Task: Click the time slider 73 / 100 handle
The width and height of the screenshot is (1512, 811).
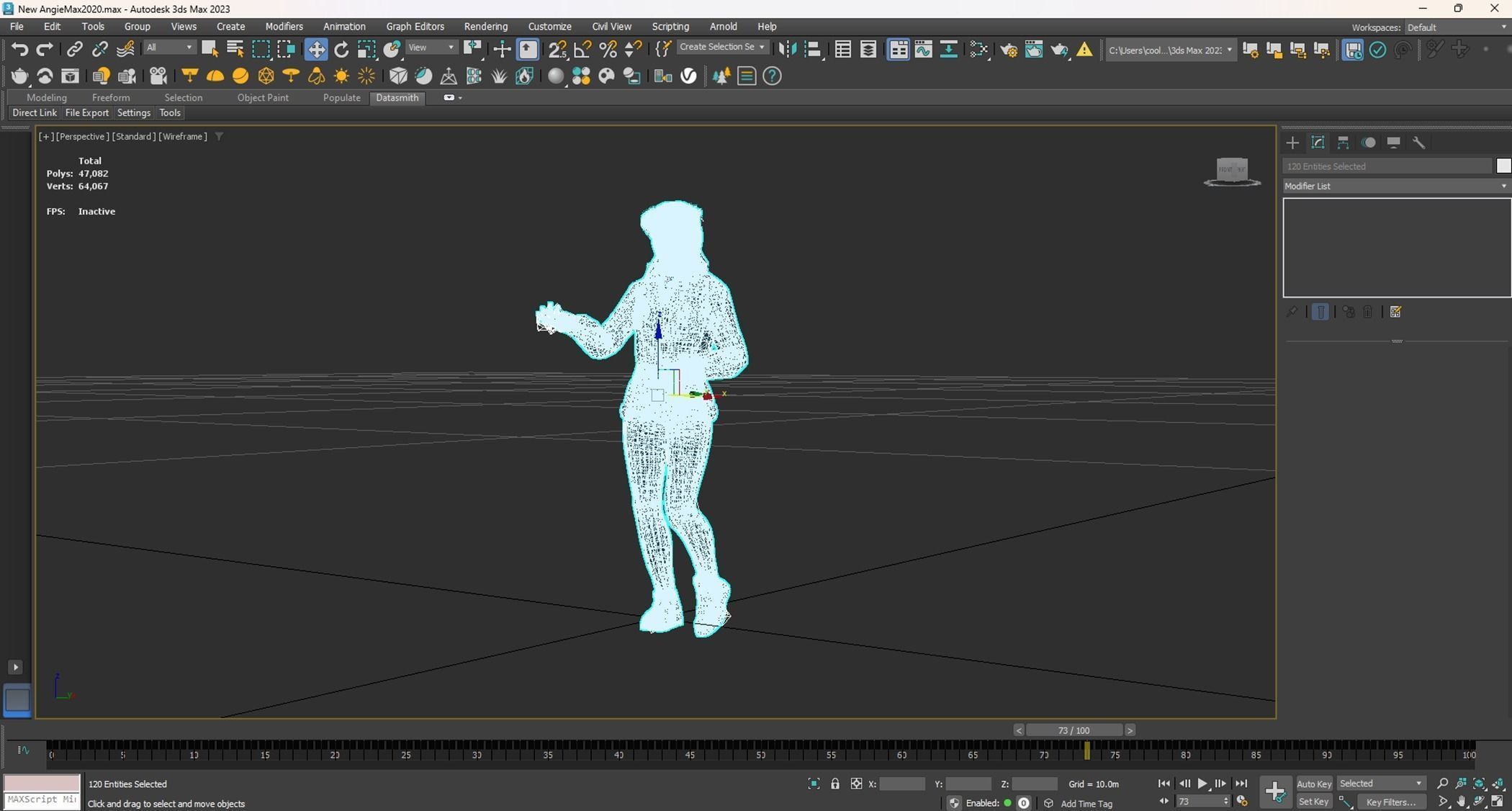Action: [x=1074, y=730]
